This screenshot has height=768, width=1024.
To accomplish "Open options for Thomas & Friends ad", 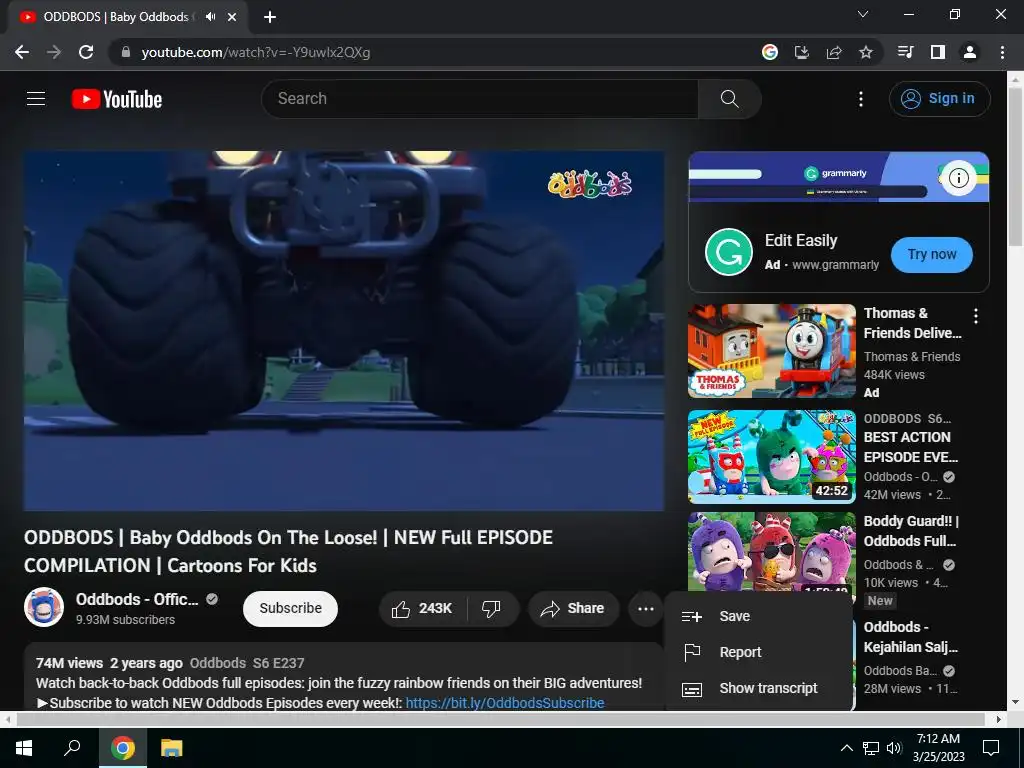I will point(976,317).
